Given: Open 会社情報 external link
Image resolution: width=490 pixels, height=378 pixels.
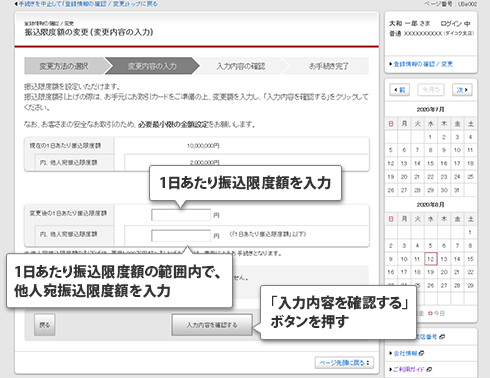Looking at the screenshot, I should 405,353.
